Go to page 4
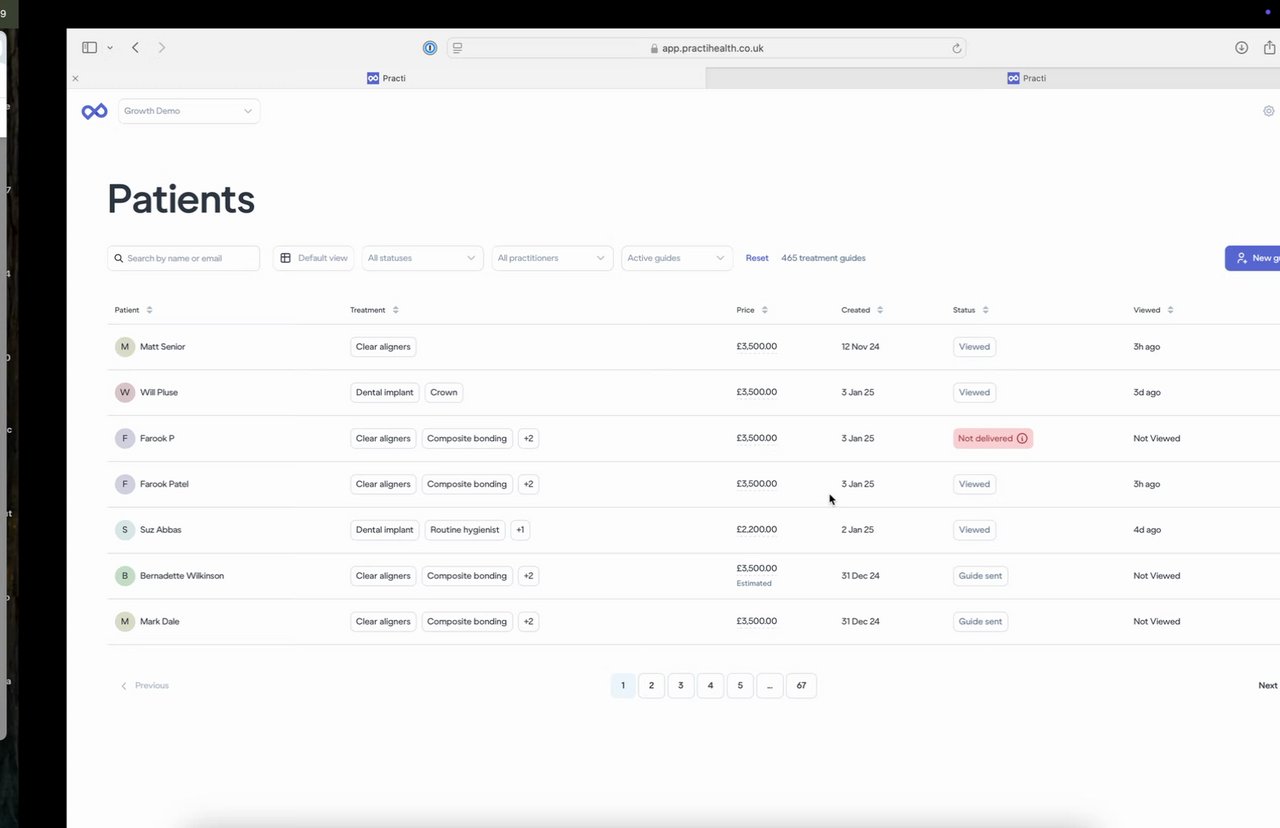 coord(710,685)
